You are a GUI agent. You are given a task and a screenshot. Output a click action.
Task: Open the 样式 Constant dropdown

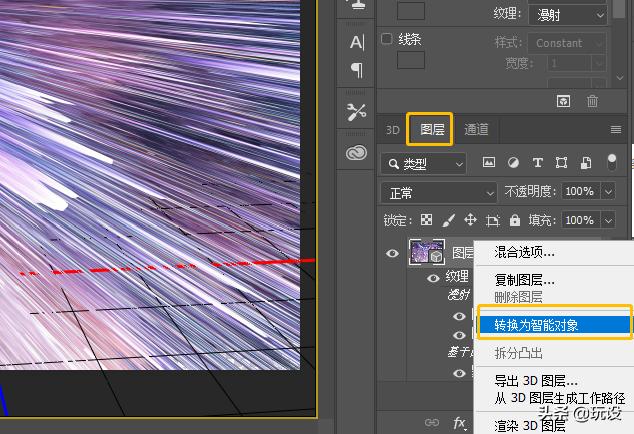567,43
